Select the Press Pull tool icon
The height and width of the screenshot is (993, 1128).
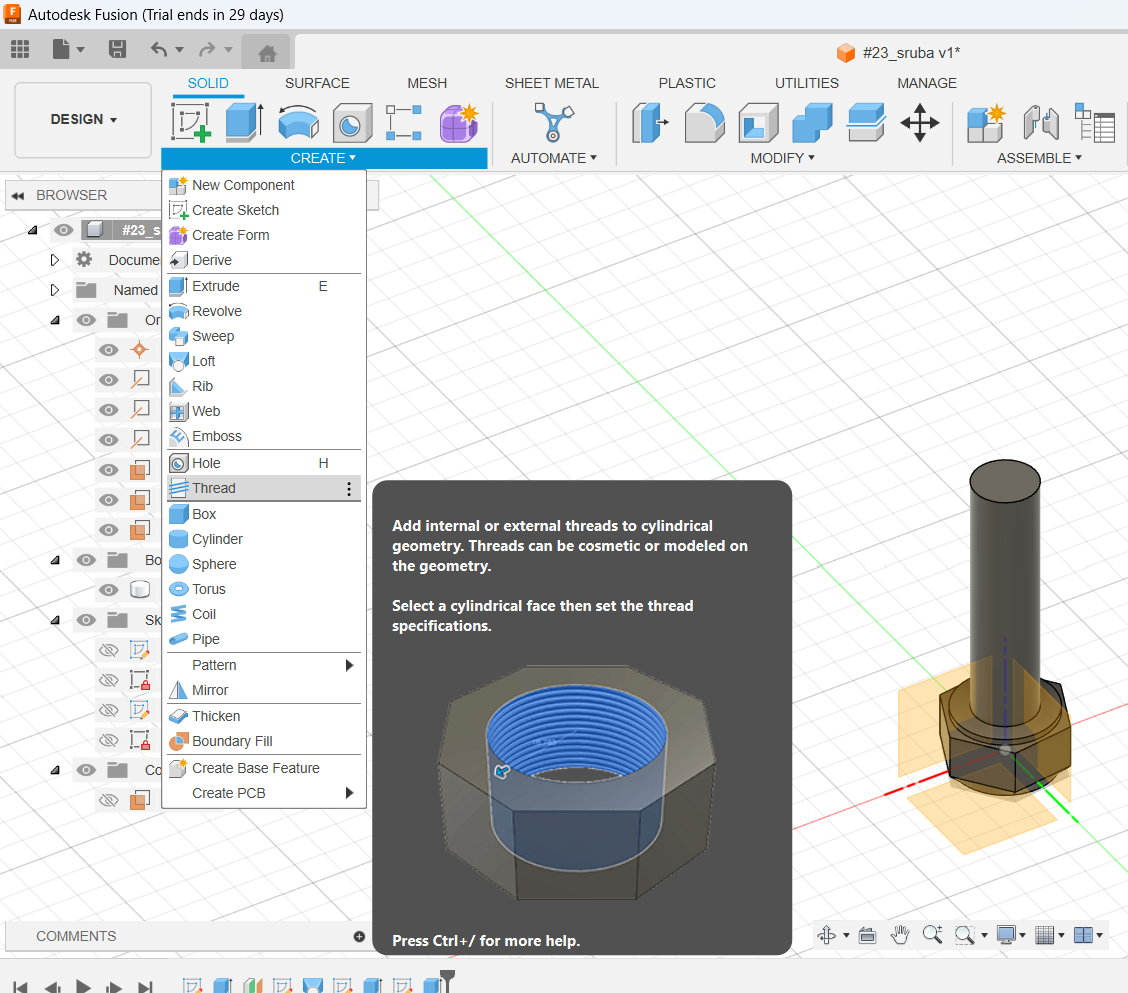pos(650,122)
